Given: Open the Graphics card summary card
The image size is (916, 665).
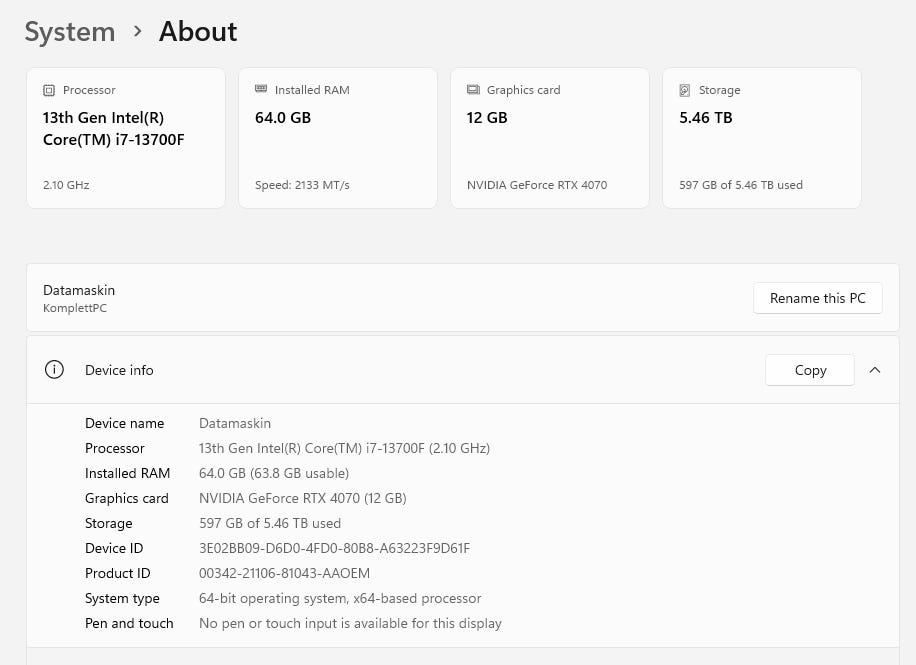Looking at the screenshot, I should coord(550,138).
